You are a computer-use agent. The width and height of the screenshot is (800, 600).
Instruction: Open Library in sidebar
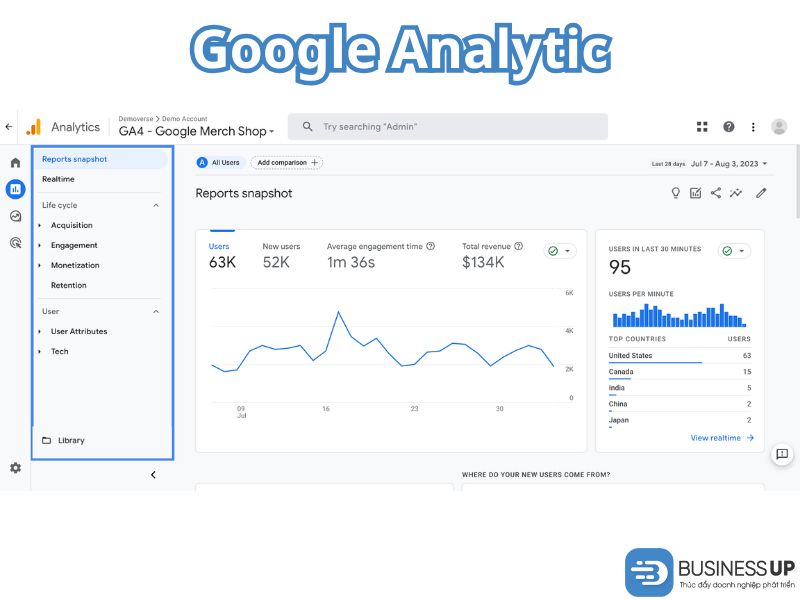(63, 440)
